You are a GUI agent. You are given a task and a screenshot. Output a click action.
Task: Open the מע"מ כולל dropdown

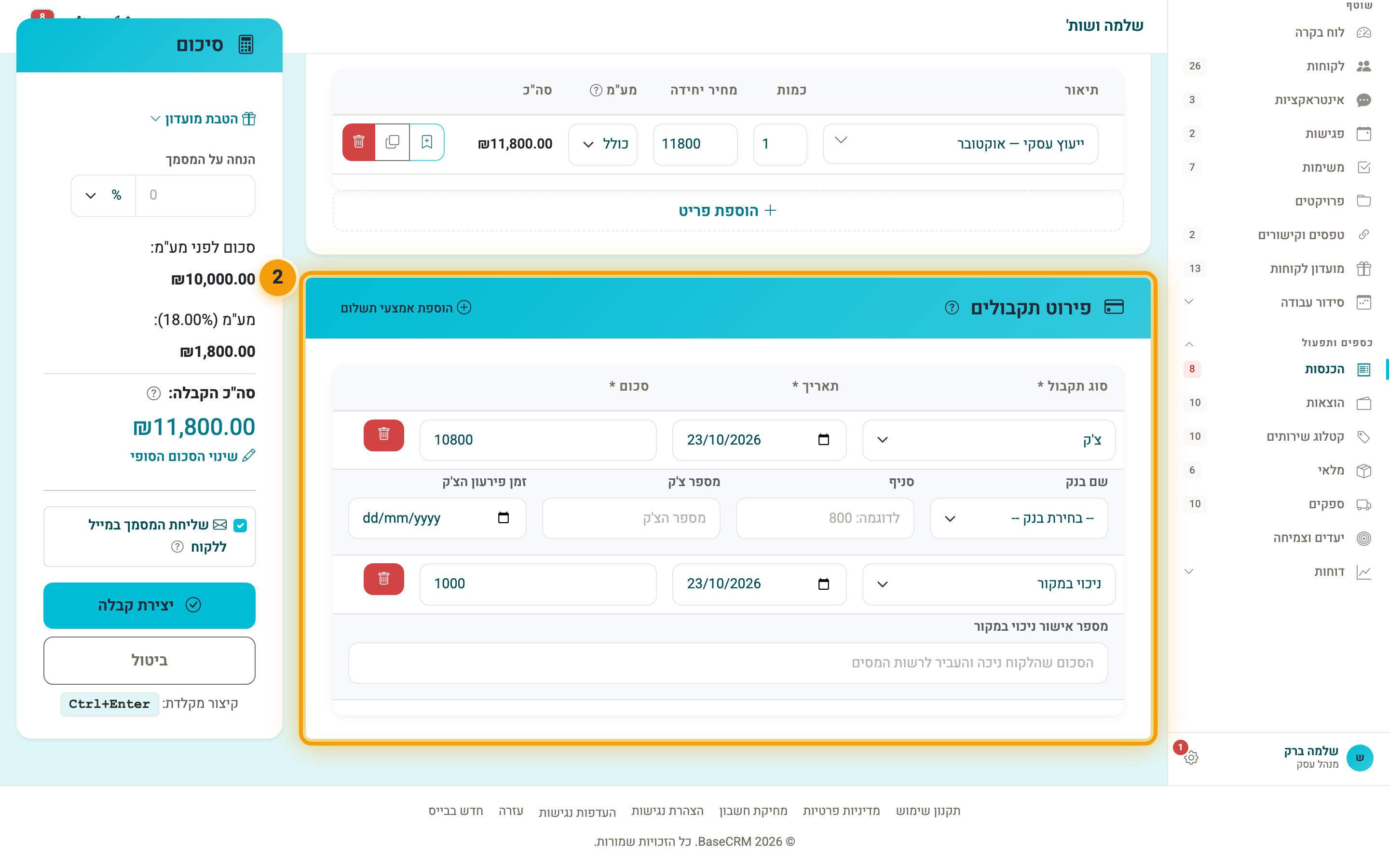[603, 144]
